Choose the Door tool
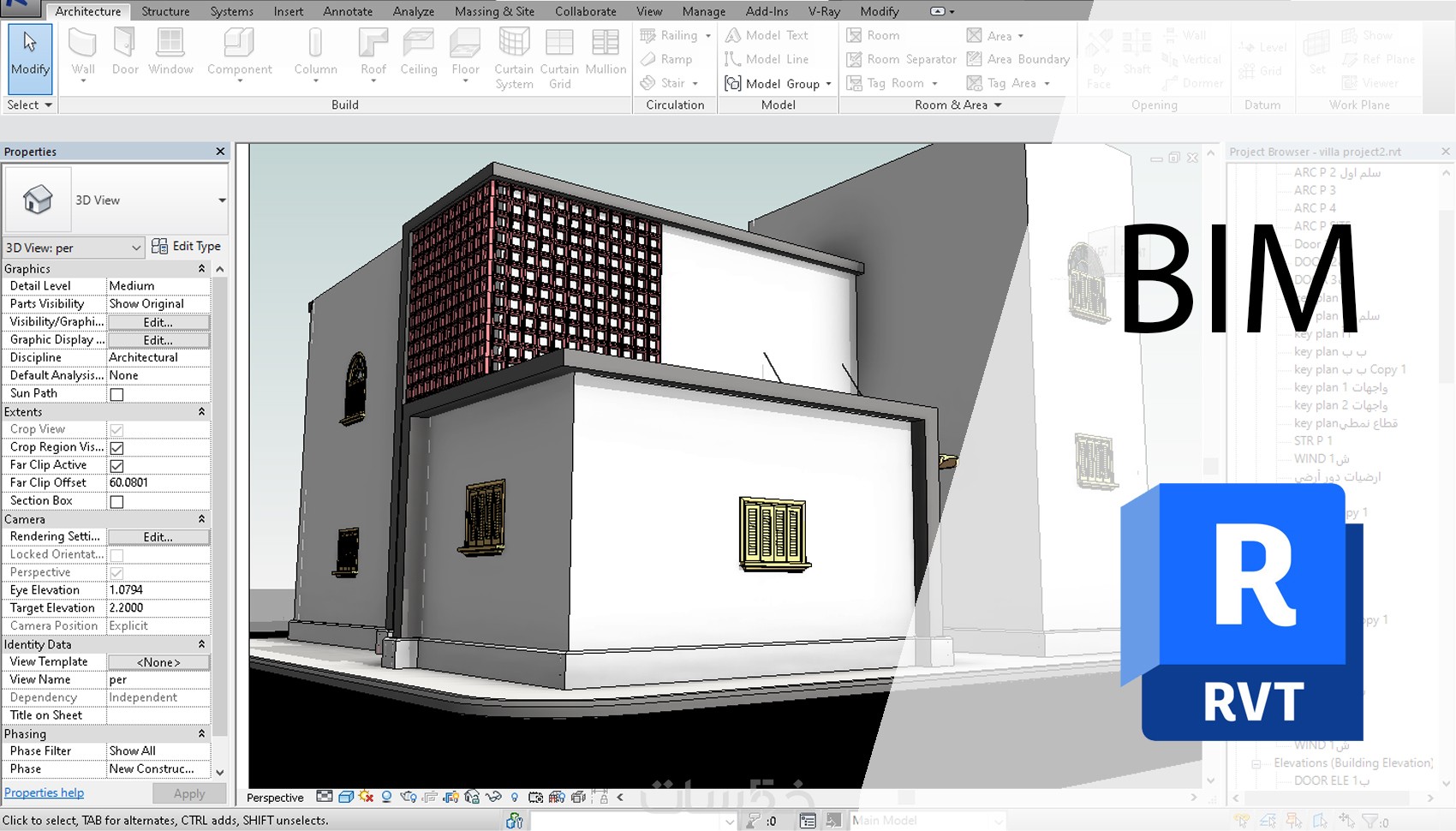Screen dimensions: 1456x831 click(x=125, y=53)
